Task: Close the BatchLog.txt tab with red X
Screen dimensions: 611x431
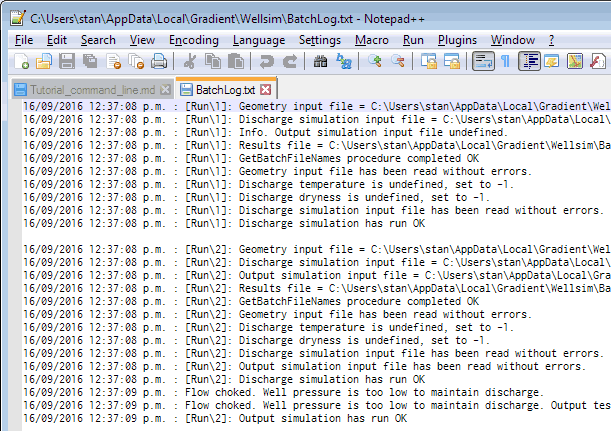Action: coord(266,90)
